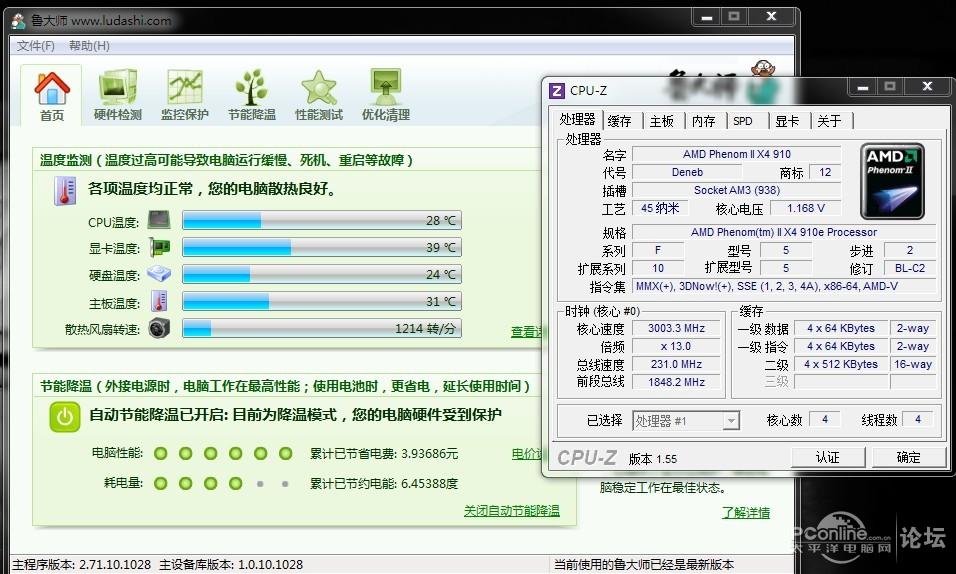Viewport: 956px width, 574px height.
Task: Launch 性能测试 performance test
Action: coord(319,96)
